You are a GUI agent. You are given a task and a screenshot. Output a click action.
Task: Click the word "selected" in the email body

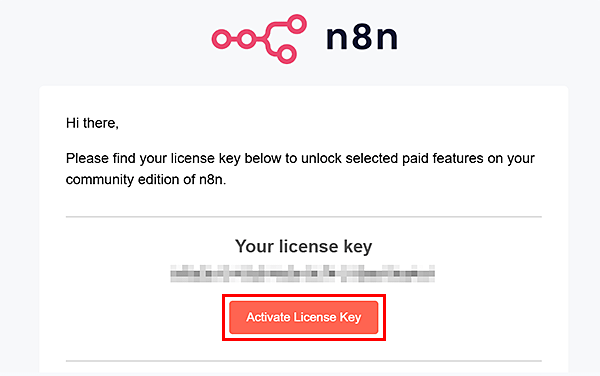(x=372, y=158)
